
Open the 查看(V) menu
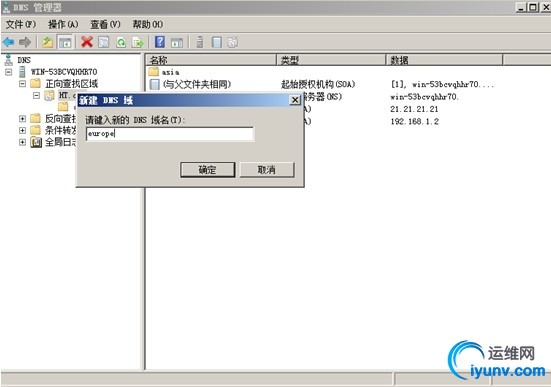105,24
